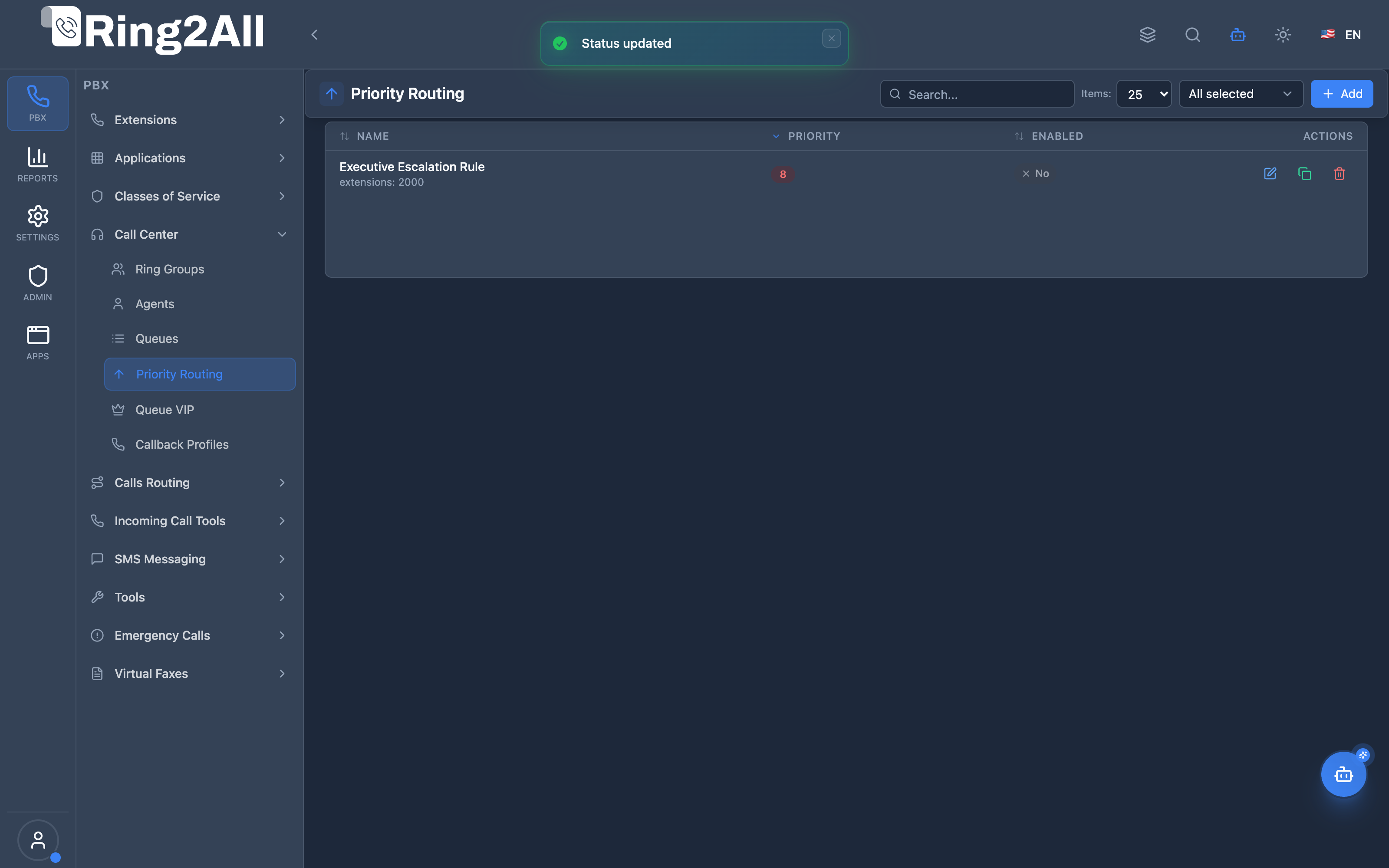This screenshot has height=868, width=1389.
Task: Open the Items per page dropdown
Action: [x=1144, y=94]
